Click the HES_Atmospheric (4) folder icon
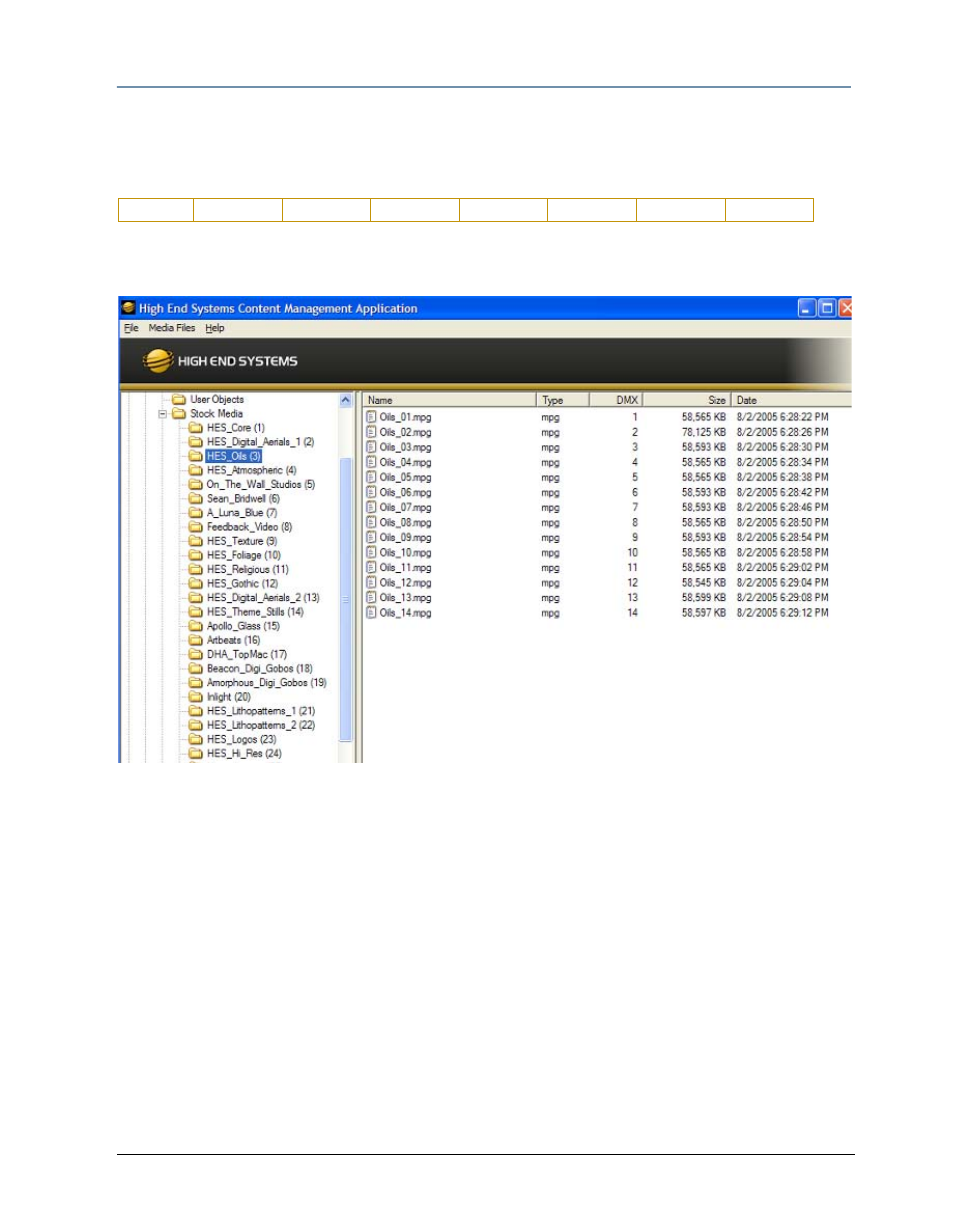The height and width of the screenshot is (1227, 954). [x=196, y=470]
